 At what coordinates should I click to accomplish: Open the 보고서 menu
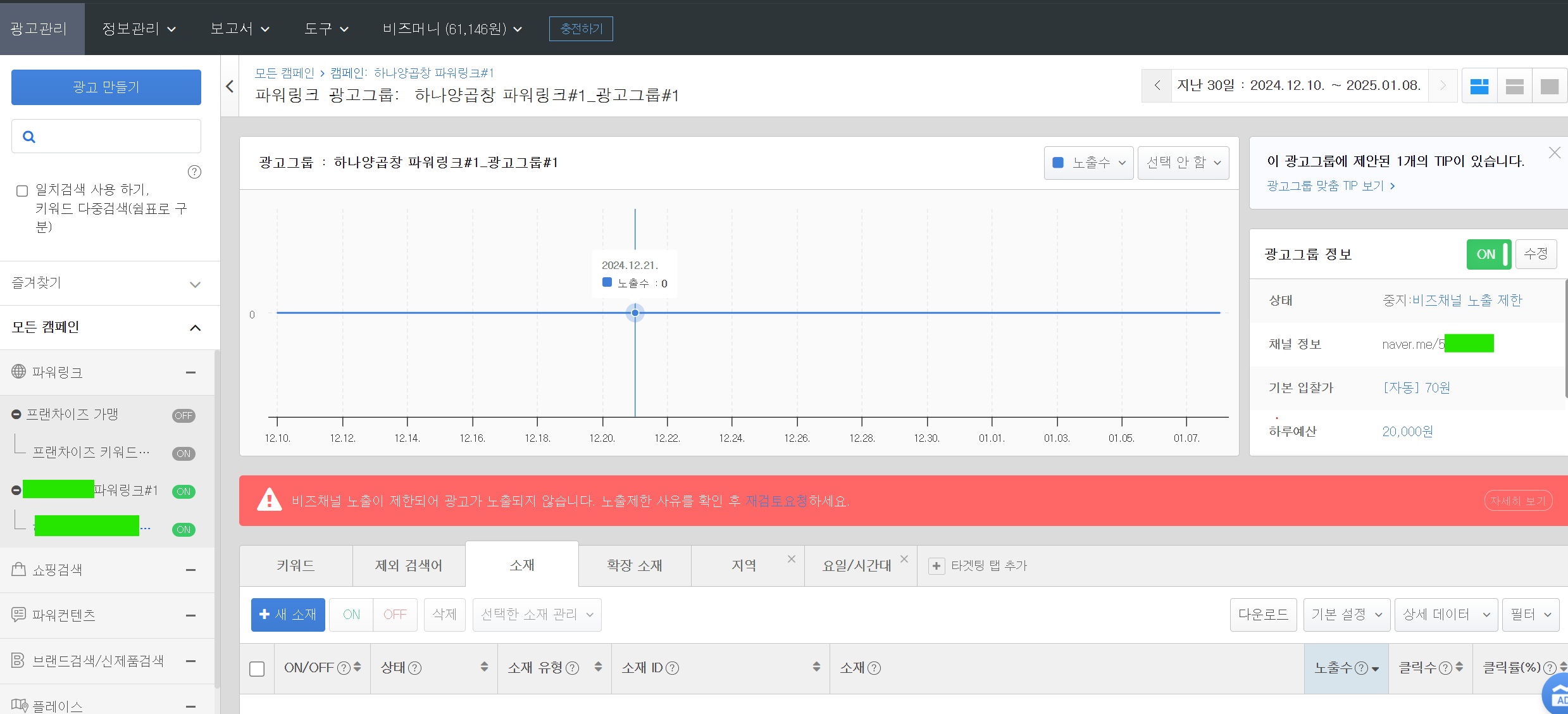[x=240, y=28]
